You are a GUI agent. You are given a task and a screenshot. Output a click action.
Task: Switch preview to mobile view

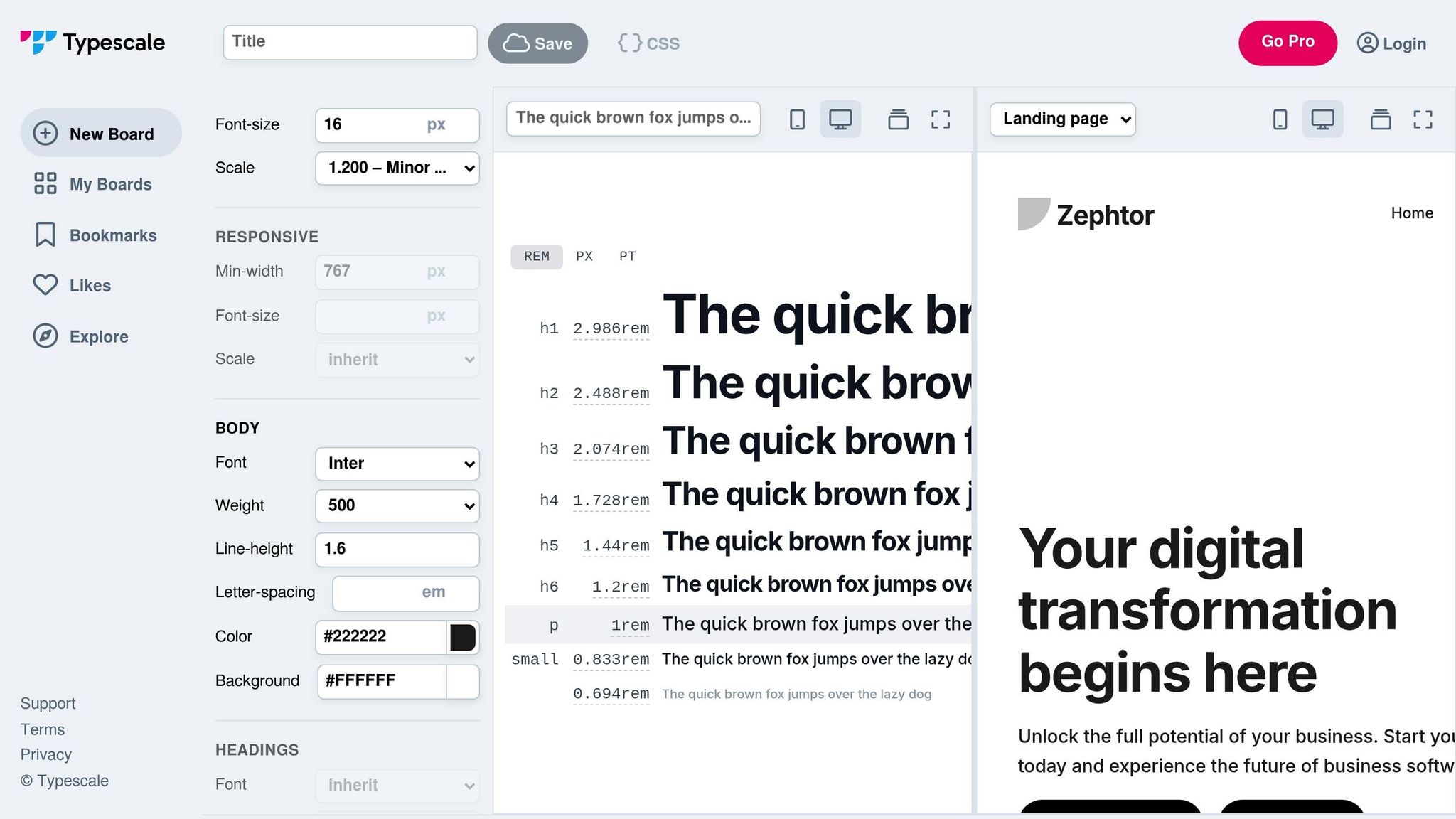click(797, 119)
